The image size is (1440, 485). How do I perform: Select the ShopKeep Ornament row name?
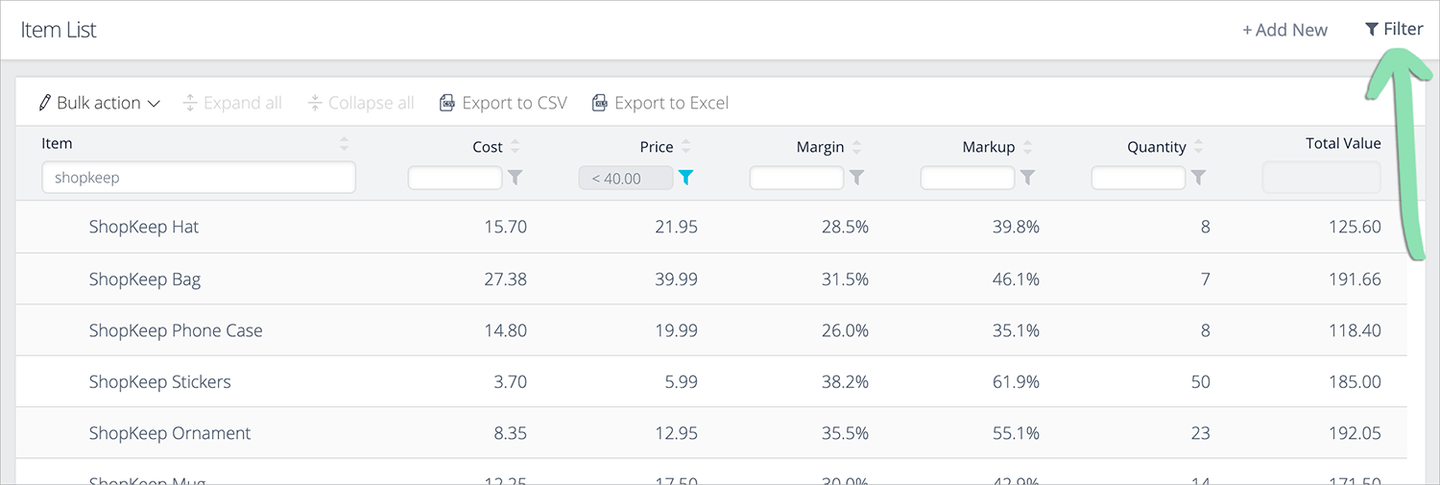pyautogui.click(x=170, y=433)
